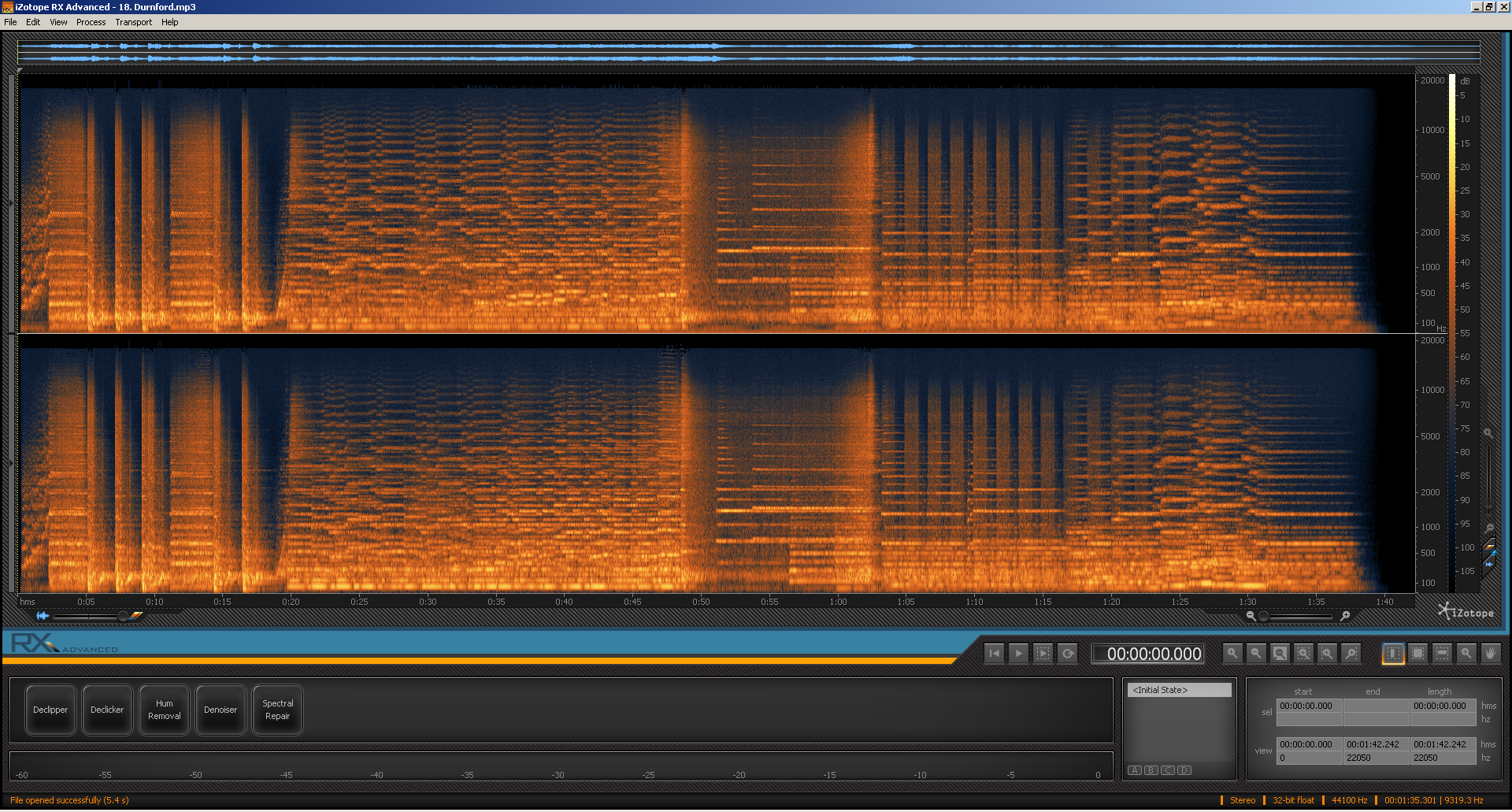This screenshot has width=1512, height=812.
Task: Select compare snapshot slot B
Action: click(x=1151, y=770)
